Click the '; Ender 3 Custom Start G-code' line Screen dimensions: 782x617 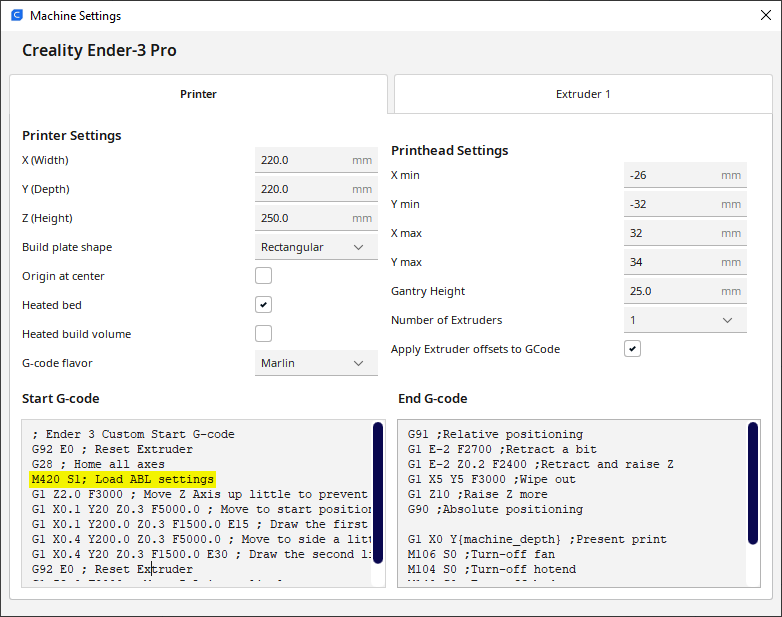pos(133,434)
